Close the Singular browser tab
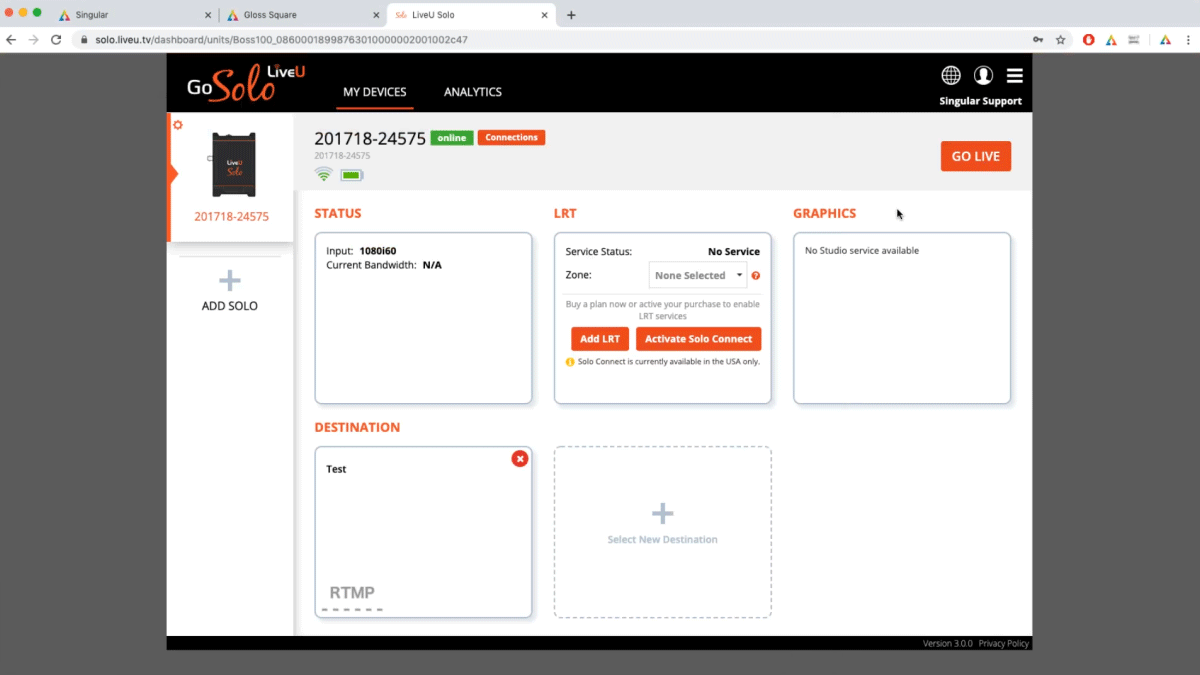1200x675 pixels. click(x=208, y=15)
